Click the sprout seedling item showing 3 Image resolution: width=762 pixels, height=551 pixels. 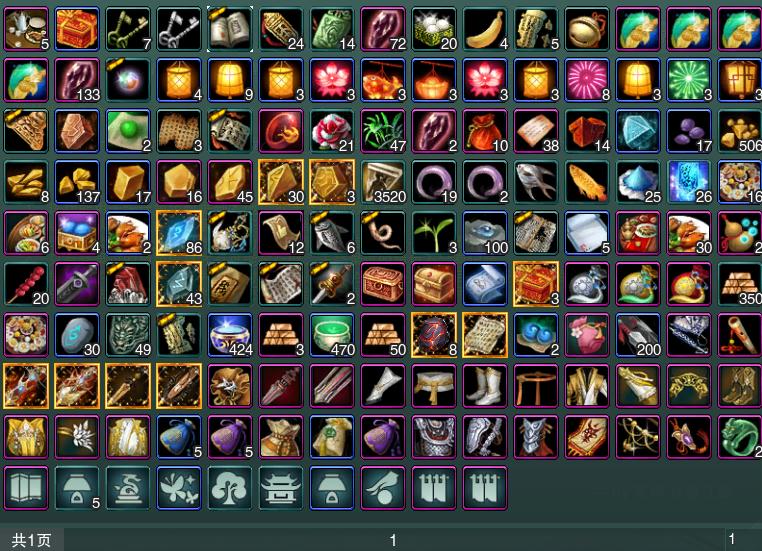point(434,233)
